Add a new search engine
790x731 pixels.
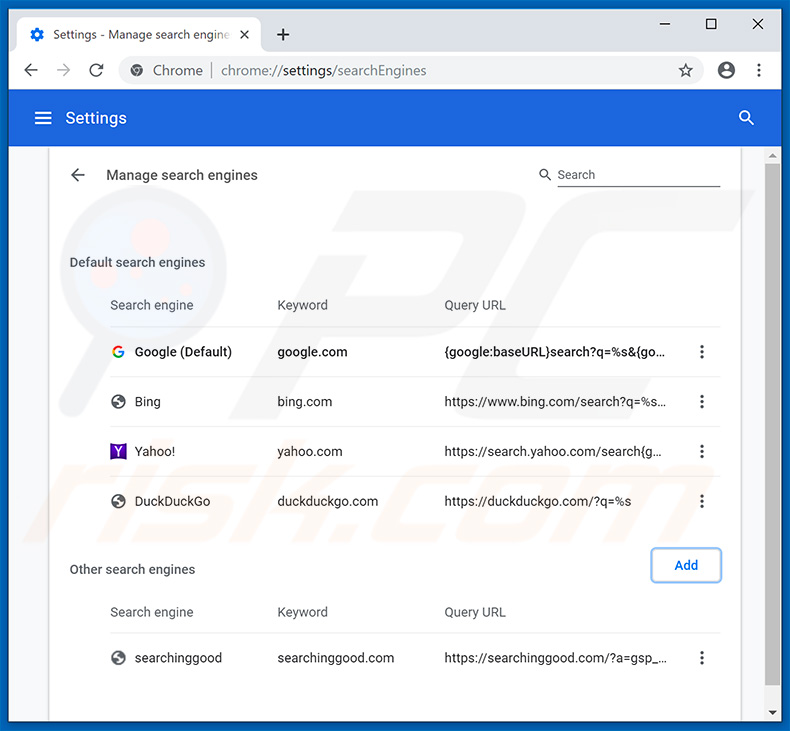pos(686,565)
